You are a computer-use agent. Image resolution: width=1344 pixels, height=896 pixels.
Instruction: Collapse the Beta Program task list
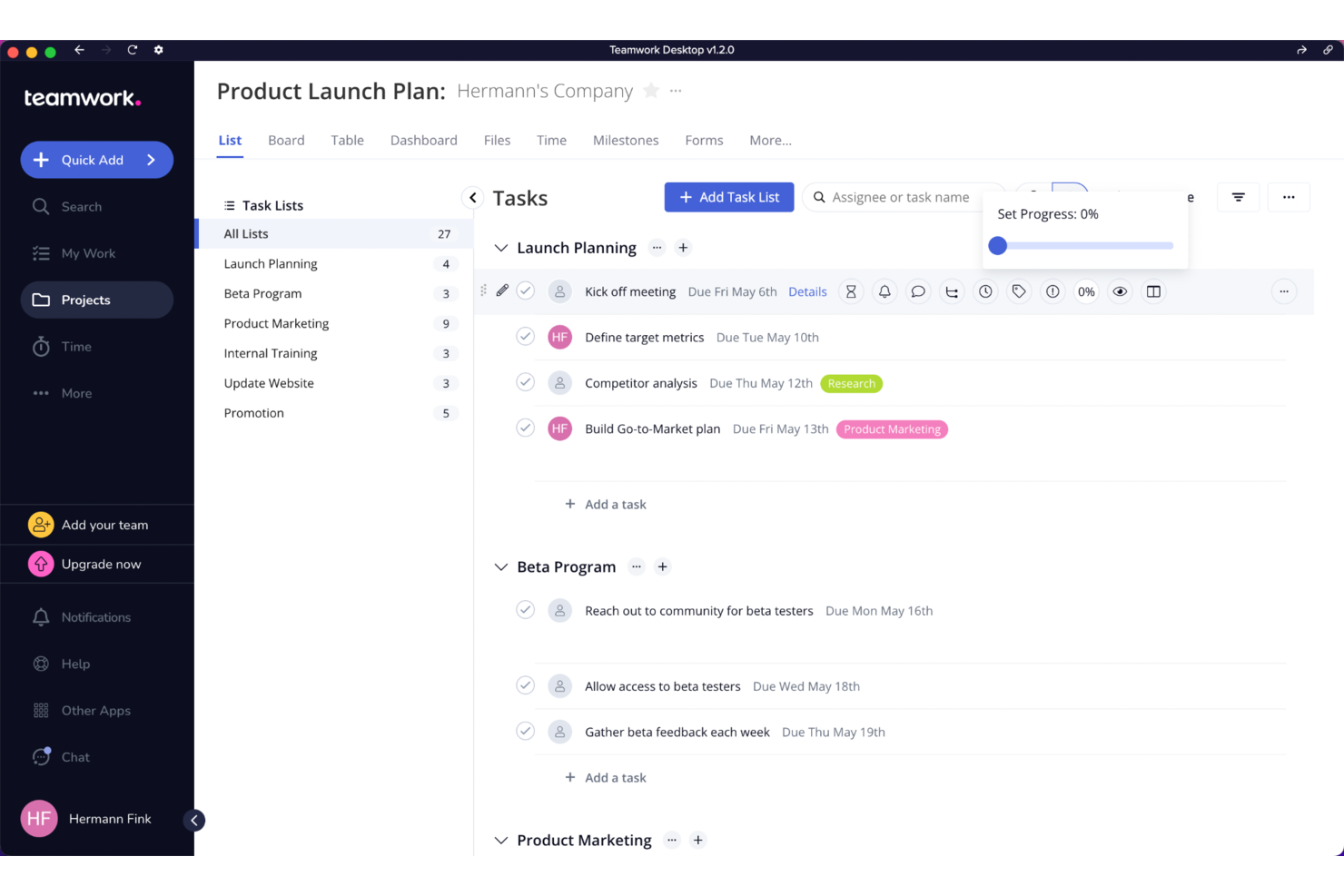point(500,566)
